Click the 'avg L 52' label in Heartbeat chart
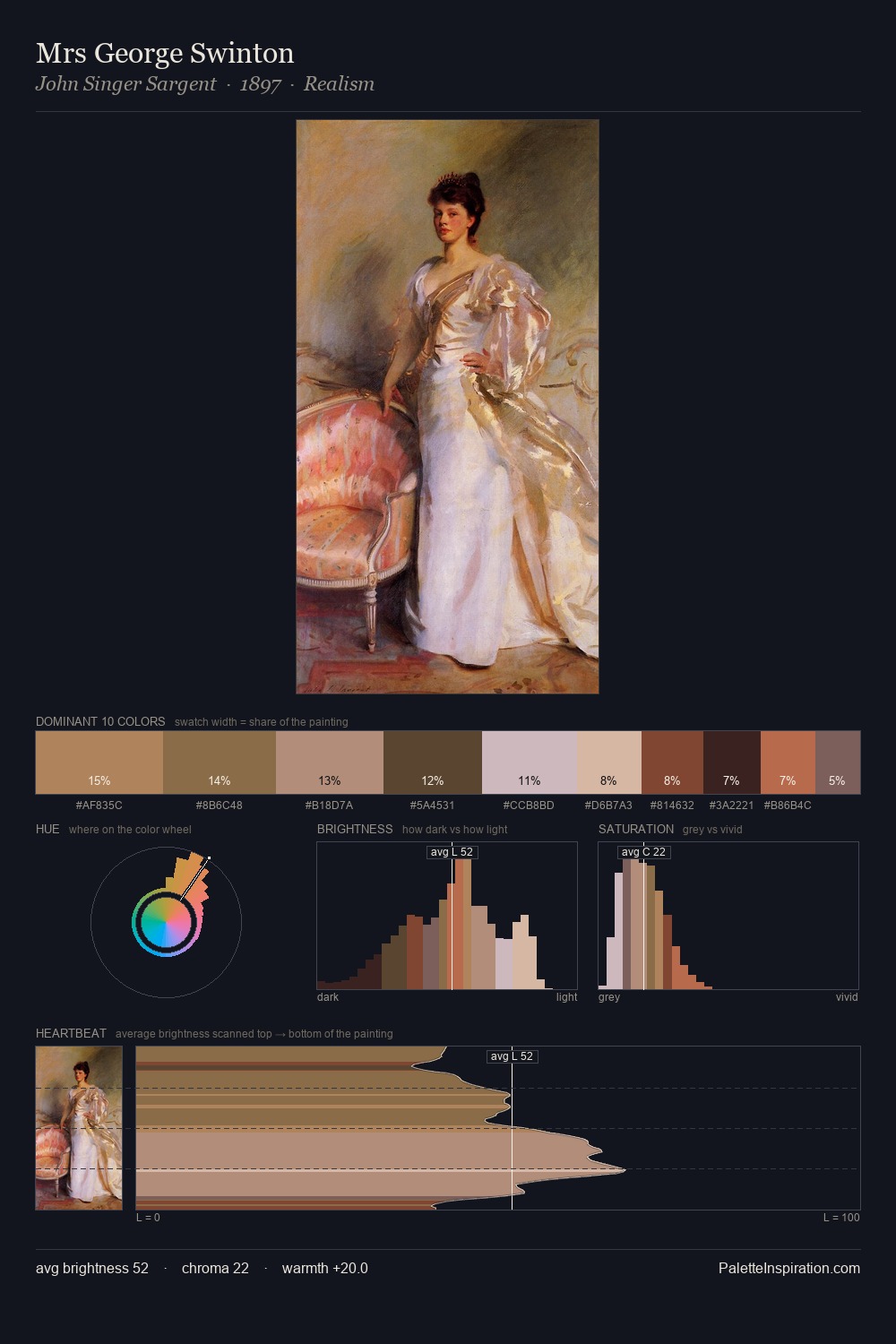 (512, 1056)
